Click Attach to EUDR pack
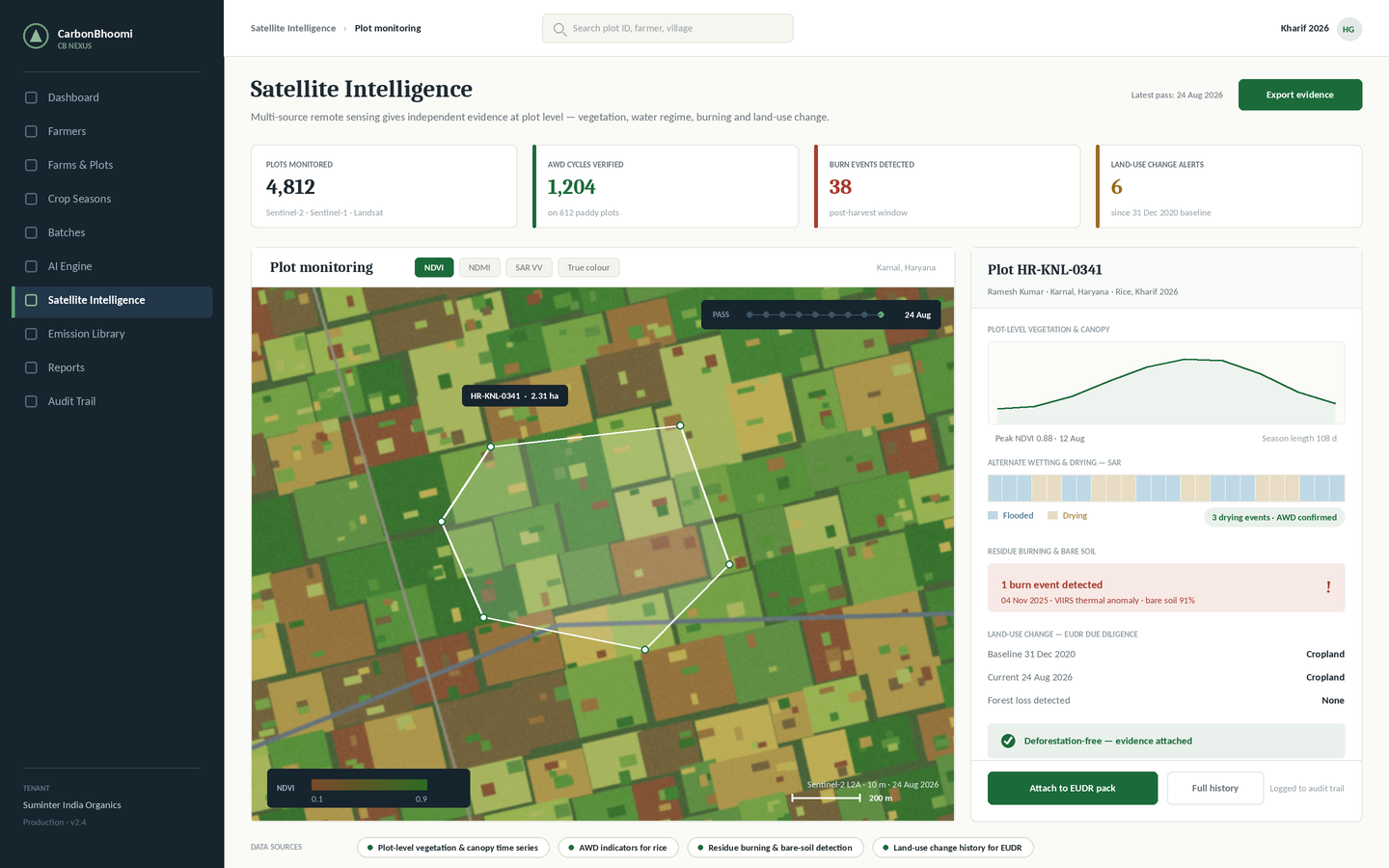Image resolution: width=1389 pixels, height=868 pixels. pos(1073,788)
